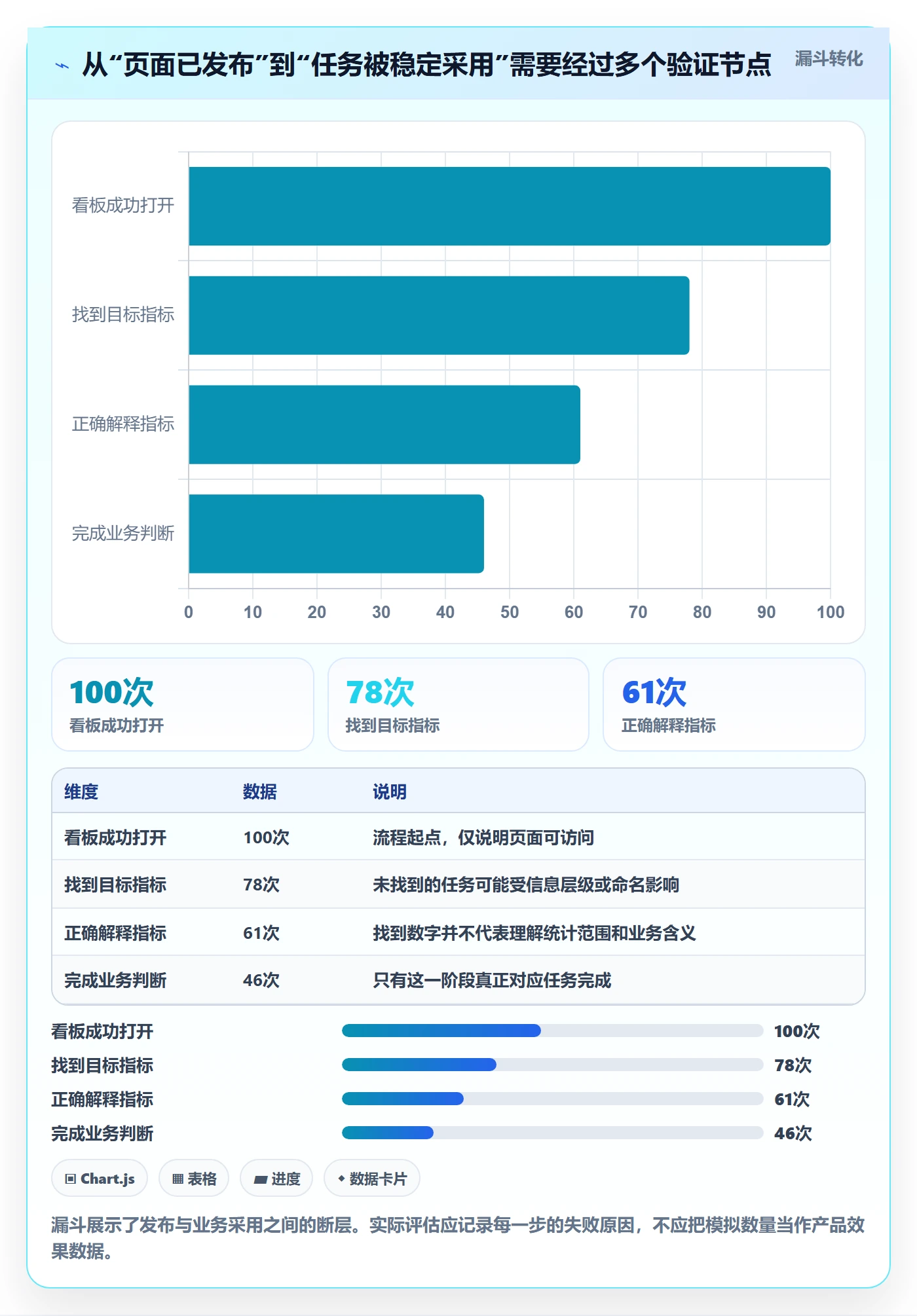Click 未找到的任务可能受信息层级或命名影响 description
The image size is (917, 1316).
526,885
